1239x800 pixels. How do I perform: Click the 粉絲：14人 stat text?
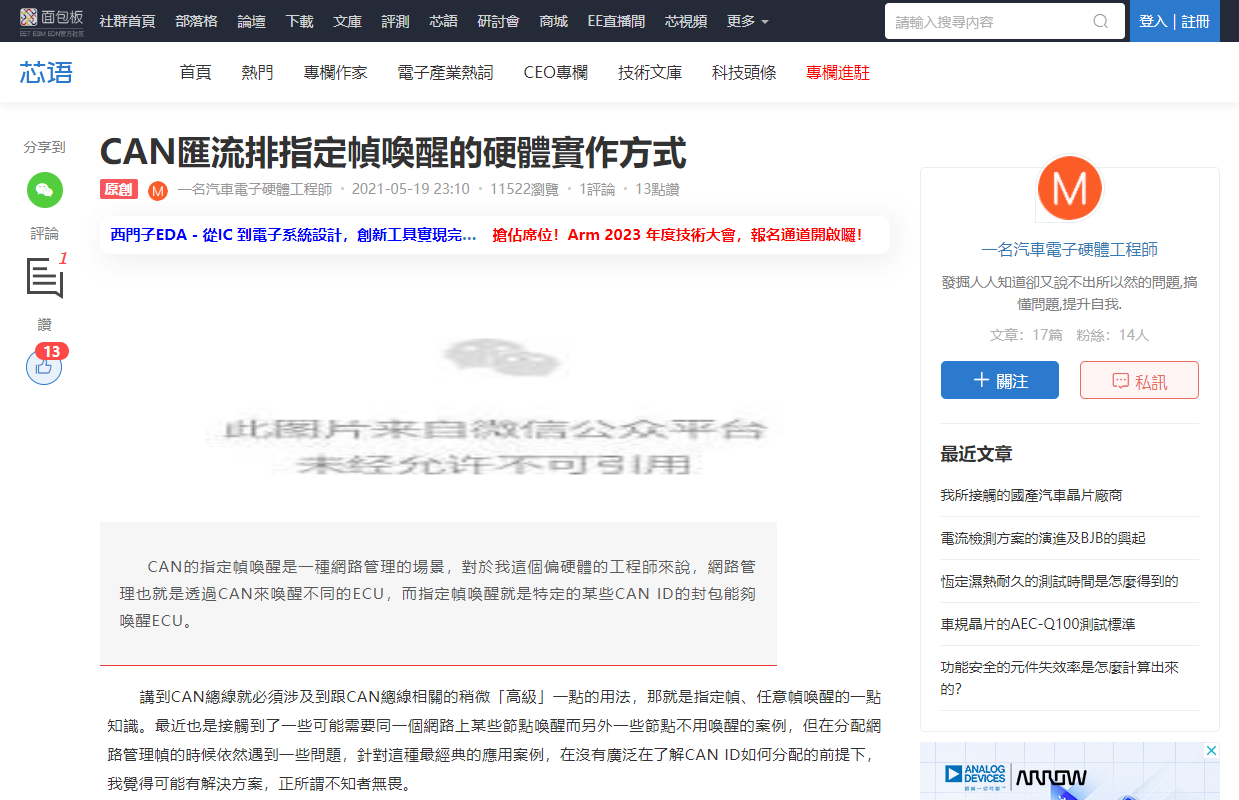1112,335
